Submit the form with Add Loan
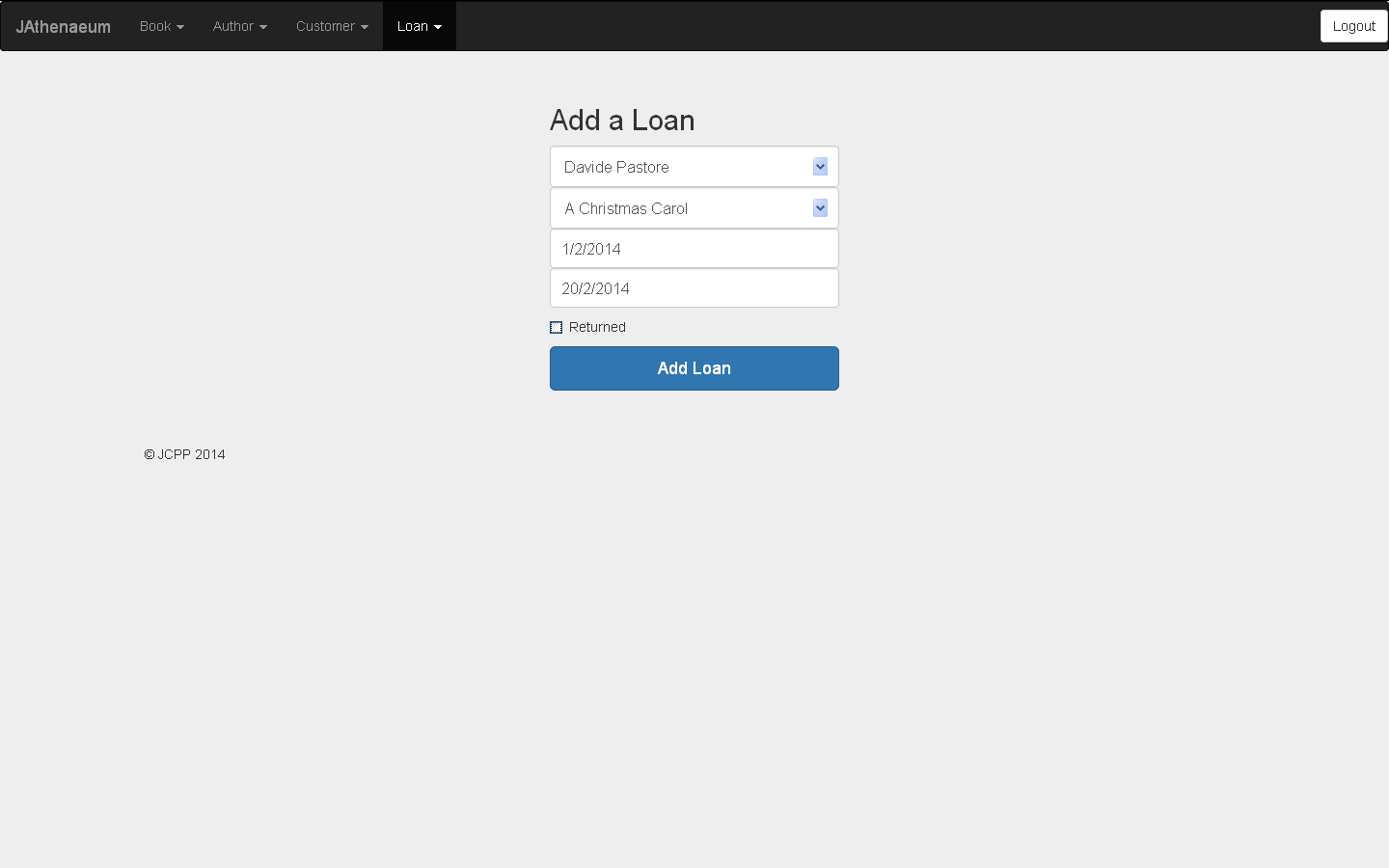 pyautogui.click(x=694, y=368)
